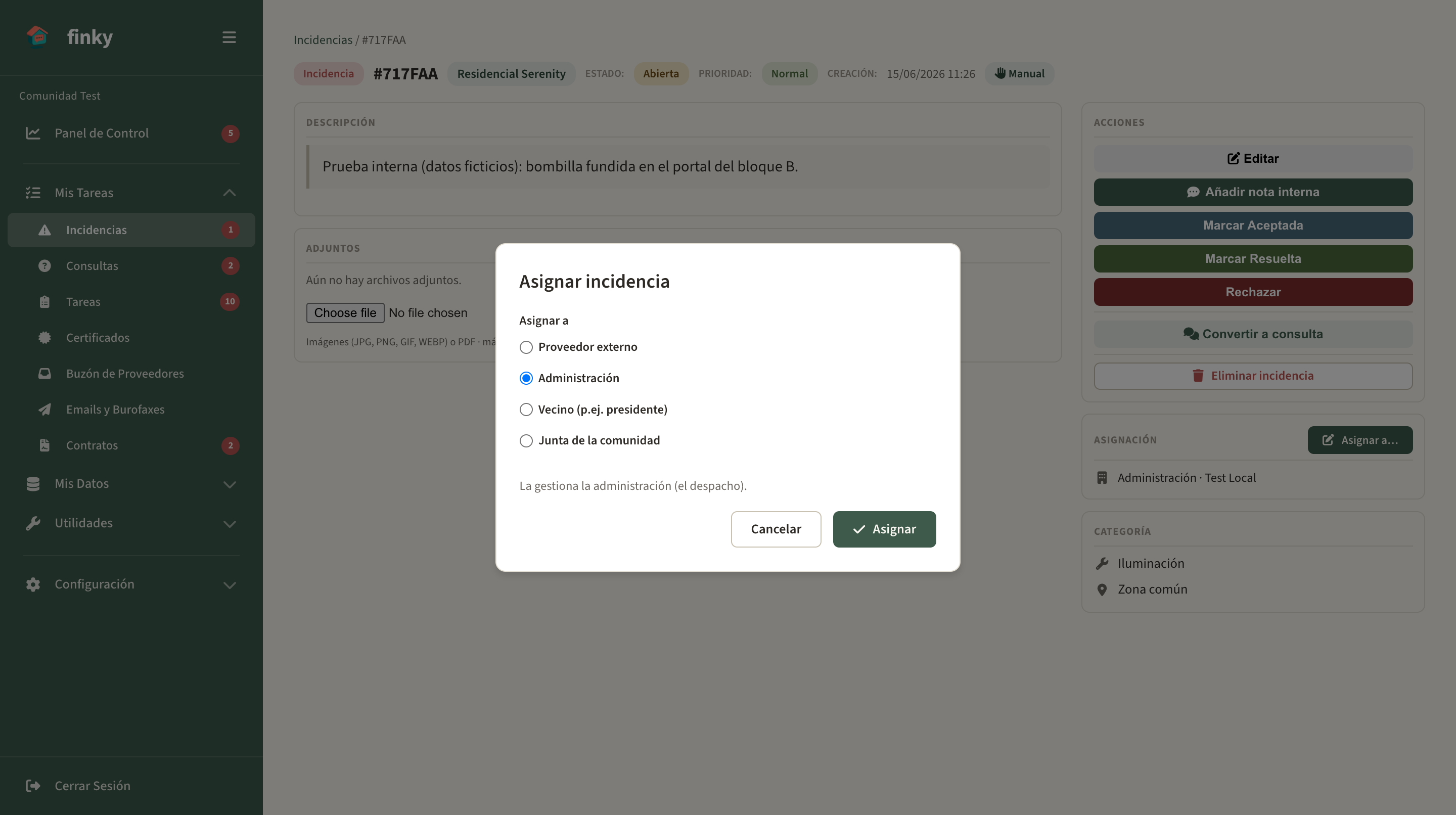This screenshot has height=815, width=1456.
Task: Click the Tareas clipboard icon
Action: pyautogui.click(x=44, y=302)
